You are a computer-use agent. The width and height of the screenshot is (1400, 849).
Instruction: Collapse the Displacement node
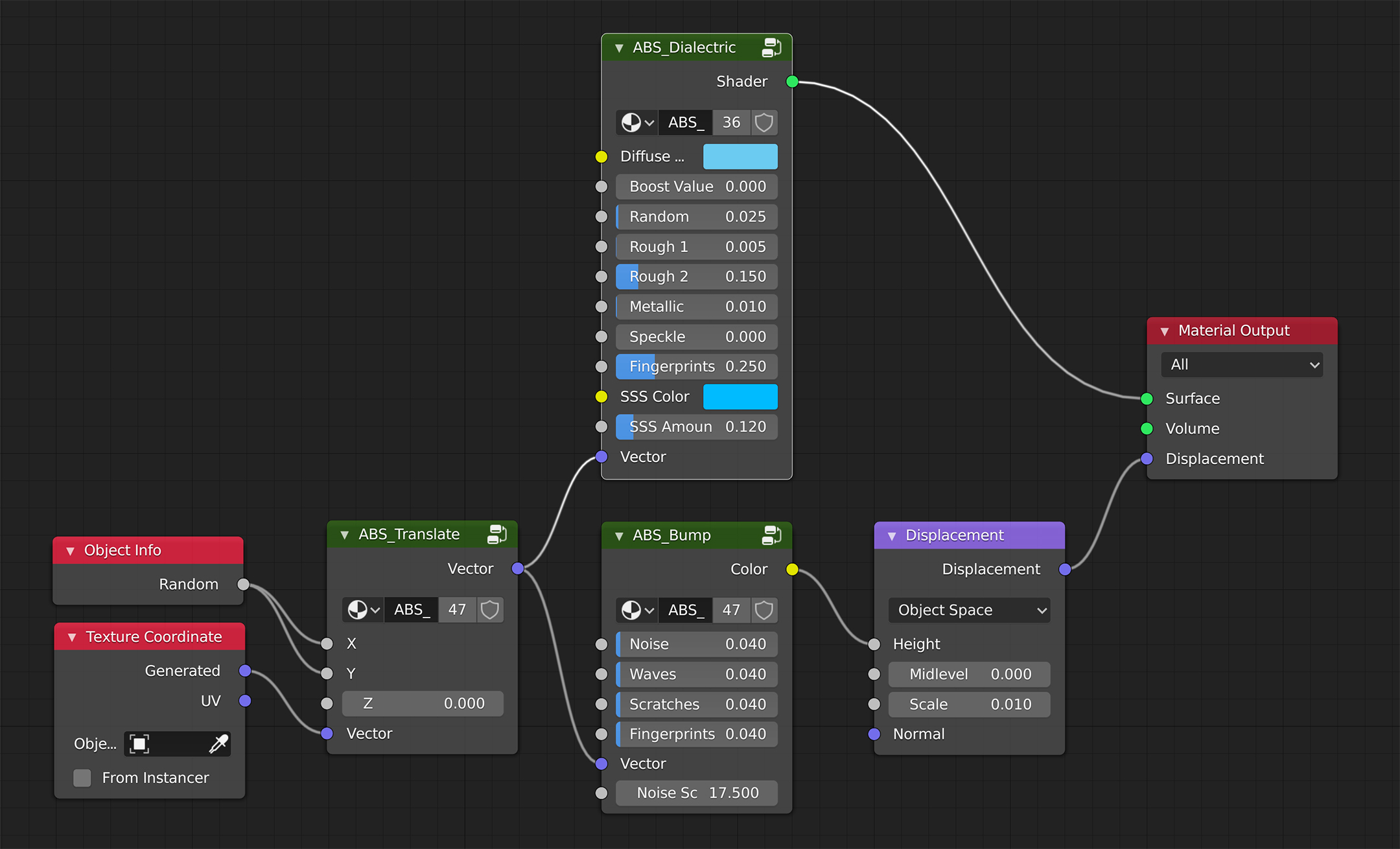pos(892,536)
